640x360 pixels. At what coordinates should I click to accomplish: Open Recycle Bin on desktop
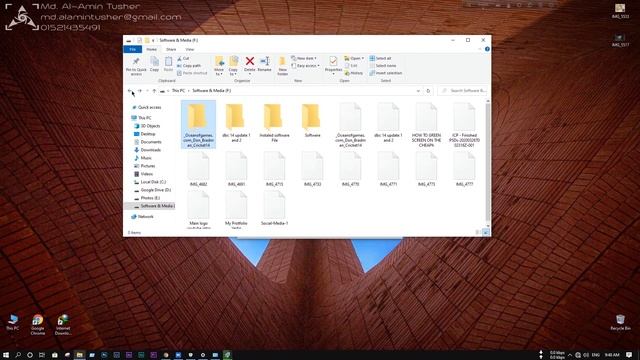620,322
